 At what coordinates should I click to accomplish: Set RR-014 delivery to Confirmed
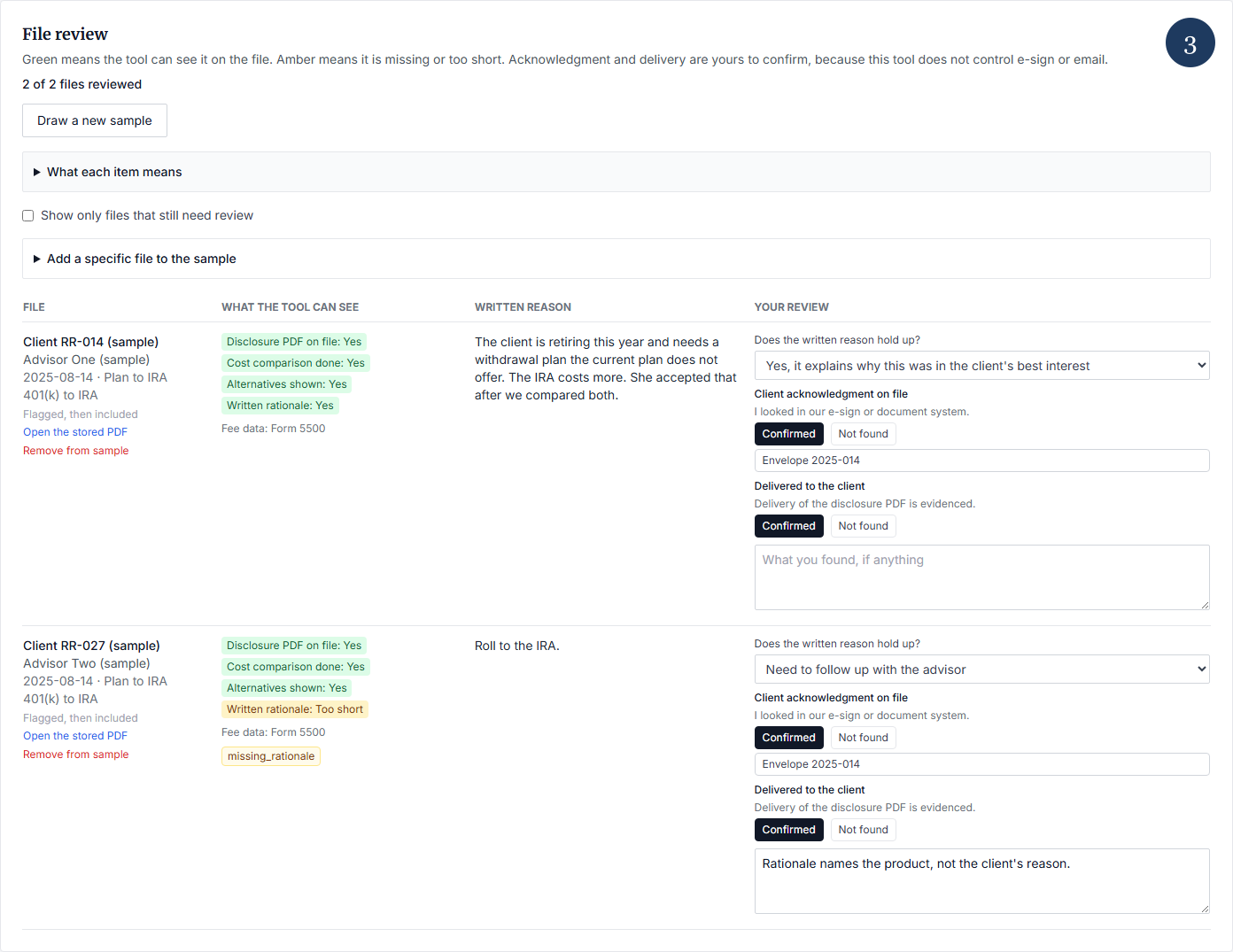[x=788, y=526]
